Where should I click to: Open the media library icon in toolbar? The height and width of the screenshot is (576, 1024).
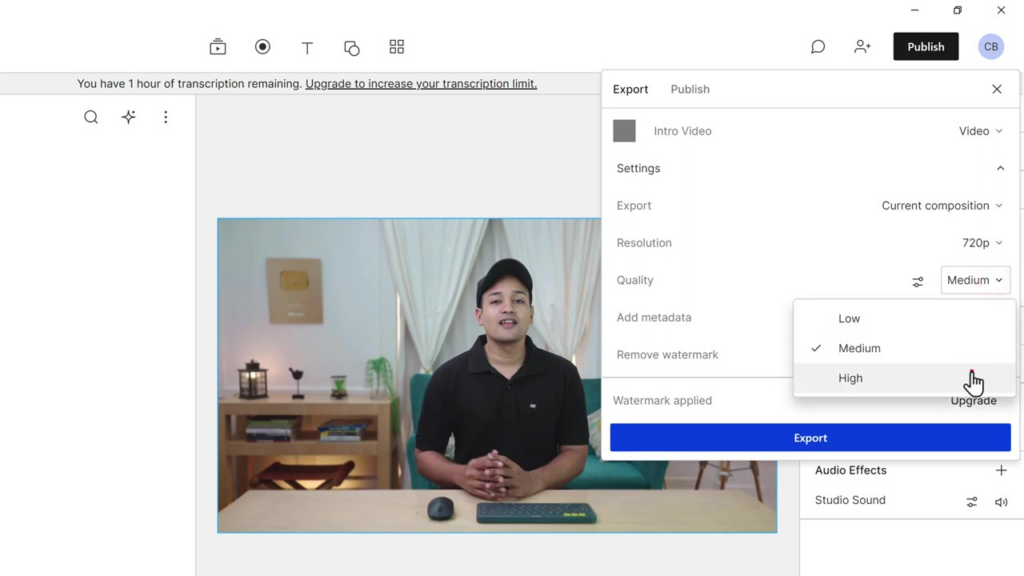point(218,47)
